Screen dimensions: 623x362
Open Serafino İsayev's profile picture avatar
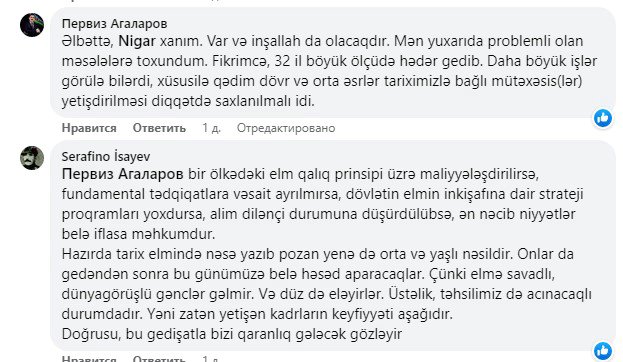(x=32, y=158)
